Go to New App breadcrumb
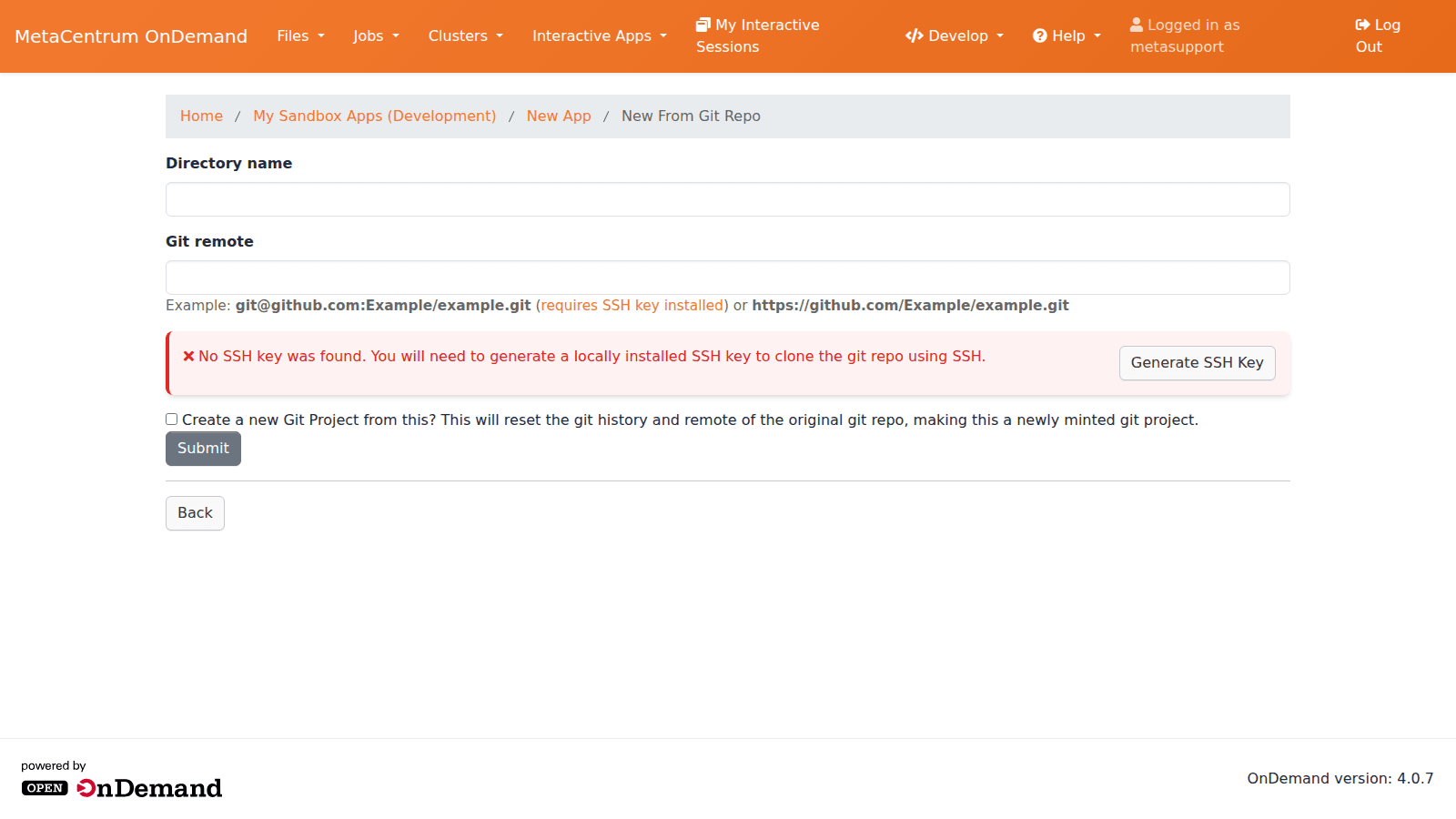Screen dimensions: 1456x819 [x=559, y=116]
